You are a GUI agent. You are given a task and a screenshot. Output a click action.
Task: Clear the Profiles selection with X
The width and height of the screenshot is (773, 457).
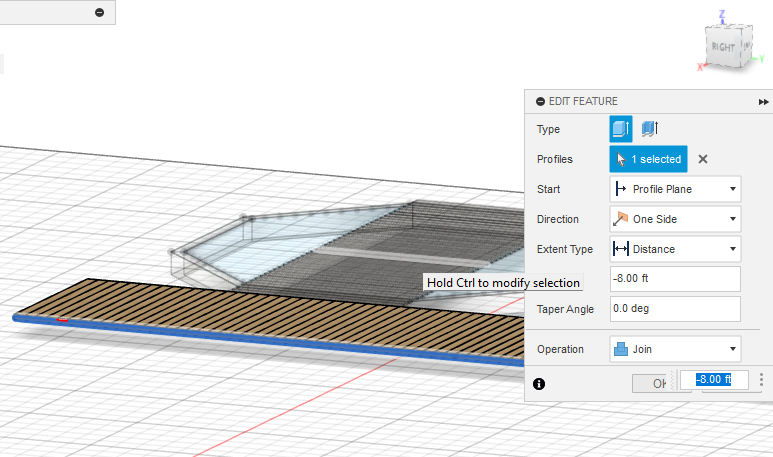click(x=703, y=159)
